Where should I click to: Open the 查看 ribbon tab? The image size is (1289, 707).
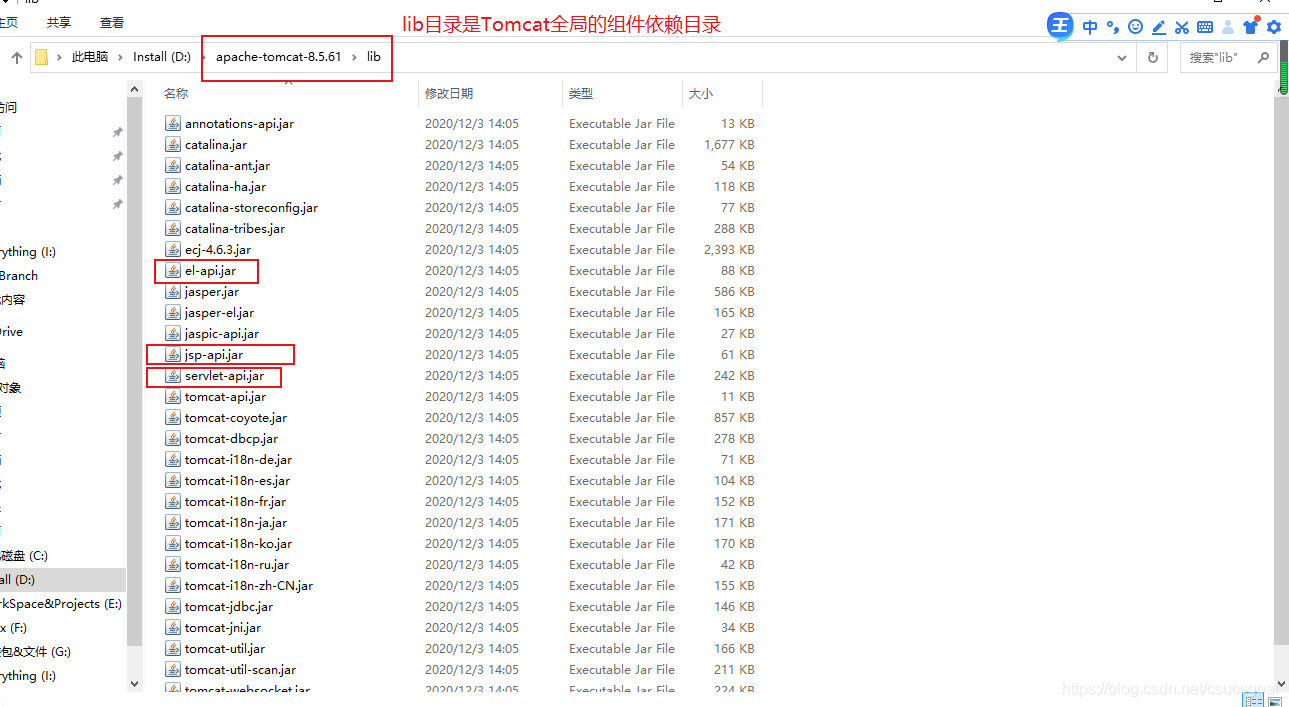[112, 23]
